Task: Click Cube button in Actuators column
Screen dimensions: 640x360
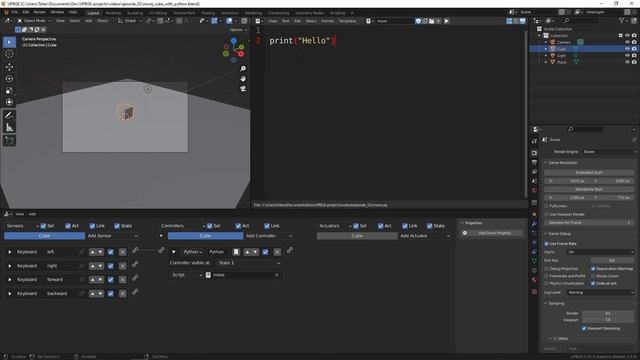Action: (357, 236)
